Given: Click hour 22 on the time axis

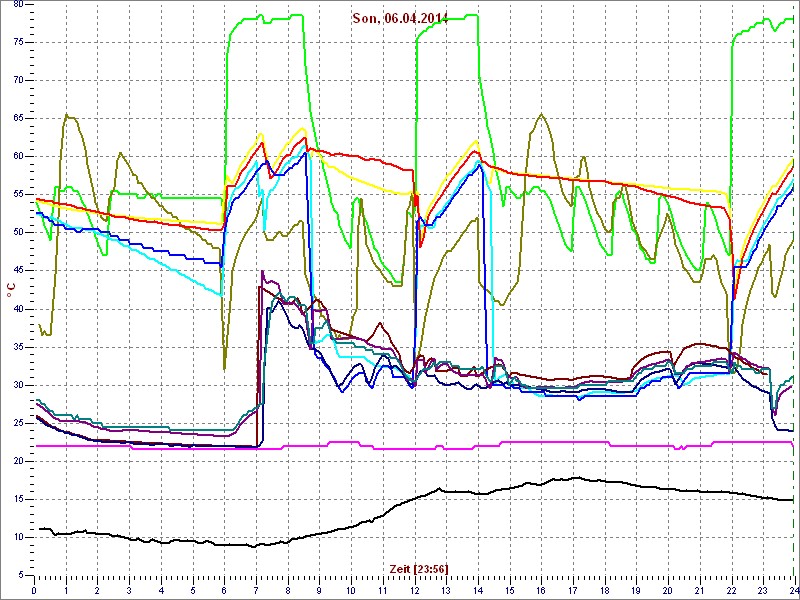Looking at the screenshot, I should pyautogui.click(x=731, y=588).
